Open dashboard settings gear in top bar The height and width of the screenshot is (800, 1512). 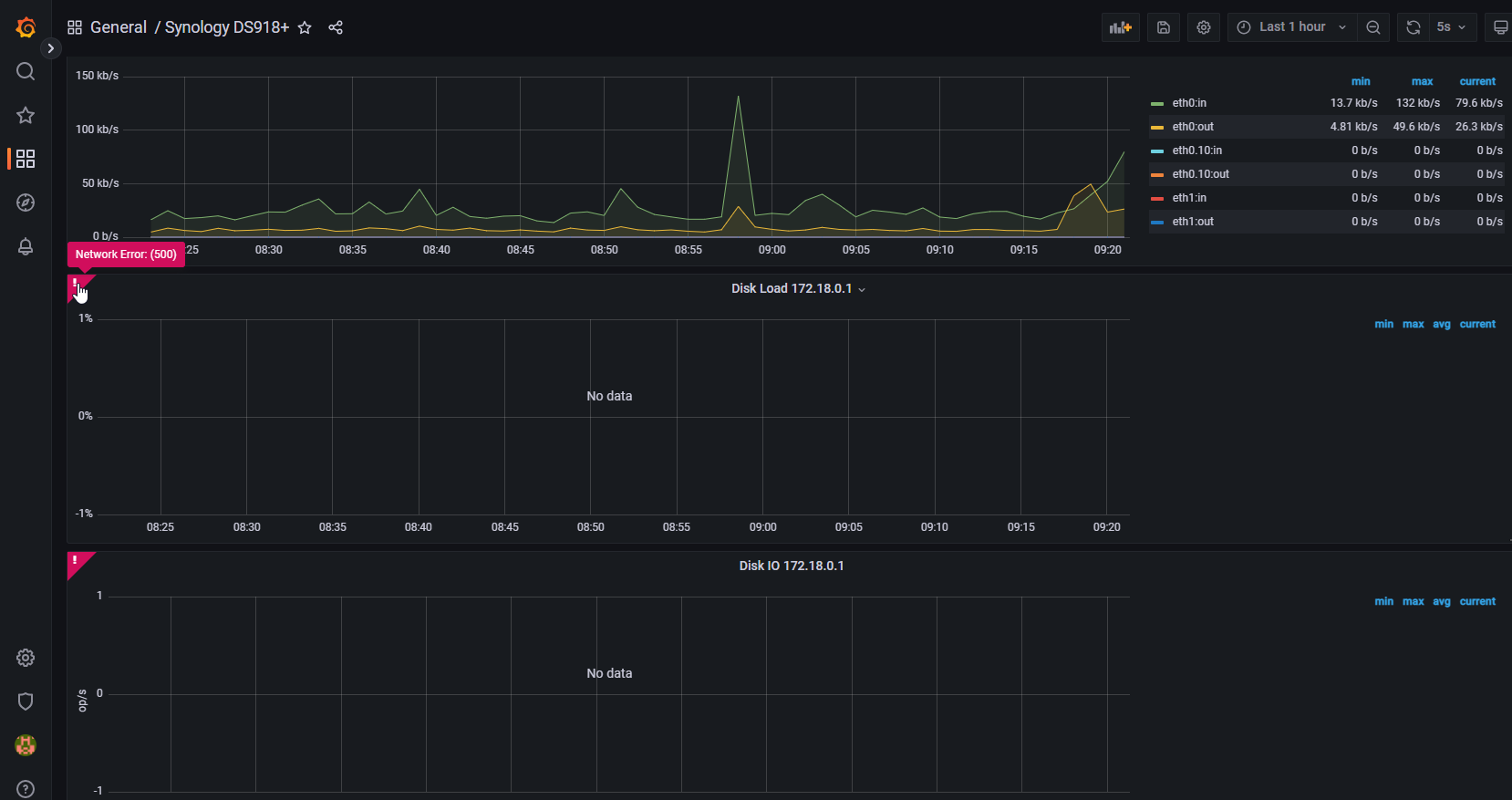click(1204, 27)
